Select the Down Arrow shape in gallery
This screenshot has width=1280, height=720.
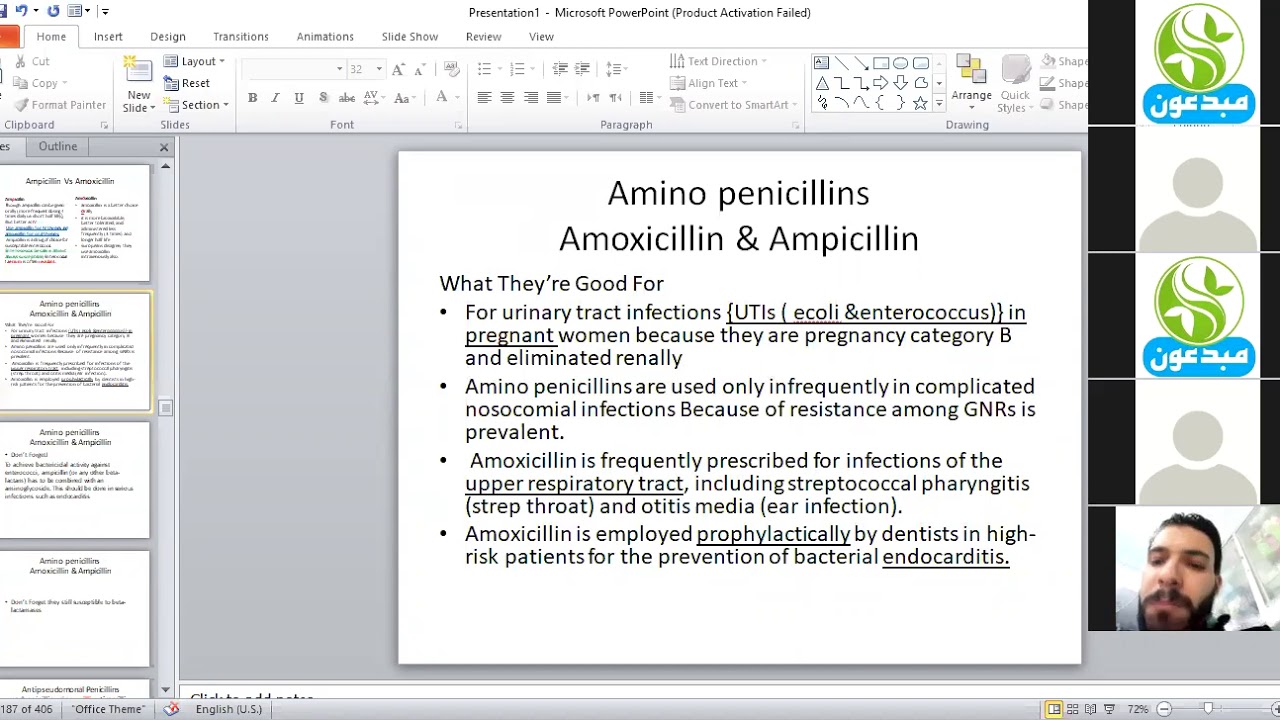tap(901, 83)
